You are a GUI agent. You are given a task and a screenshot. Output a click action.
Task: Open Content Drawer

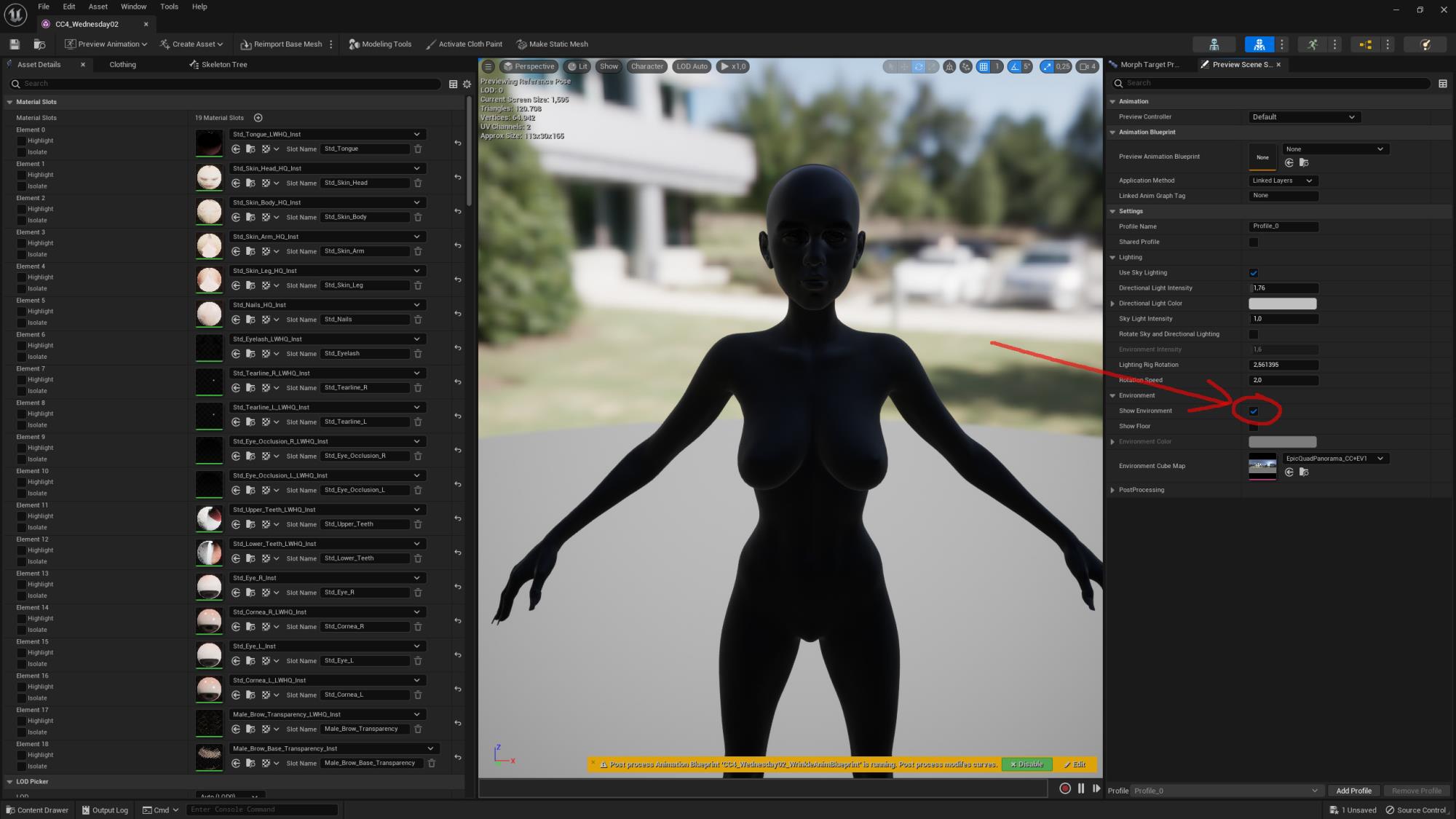[37, 810]
